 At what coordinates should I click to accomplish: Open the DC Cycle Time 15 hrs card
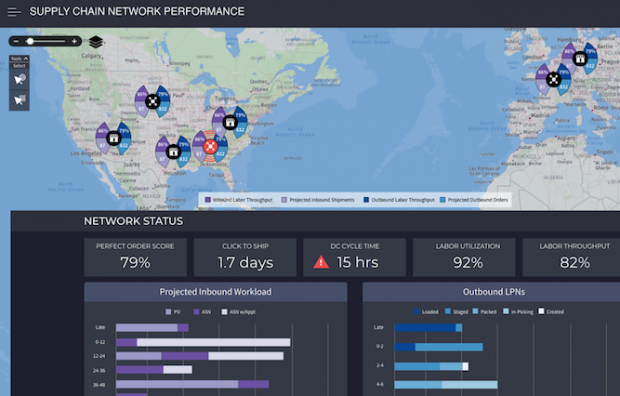354,257
